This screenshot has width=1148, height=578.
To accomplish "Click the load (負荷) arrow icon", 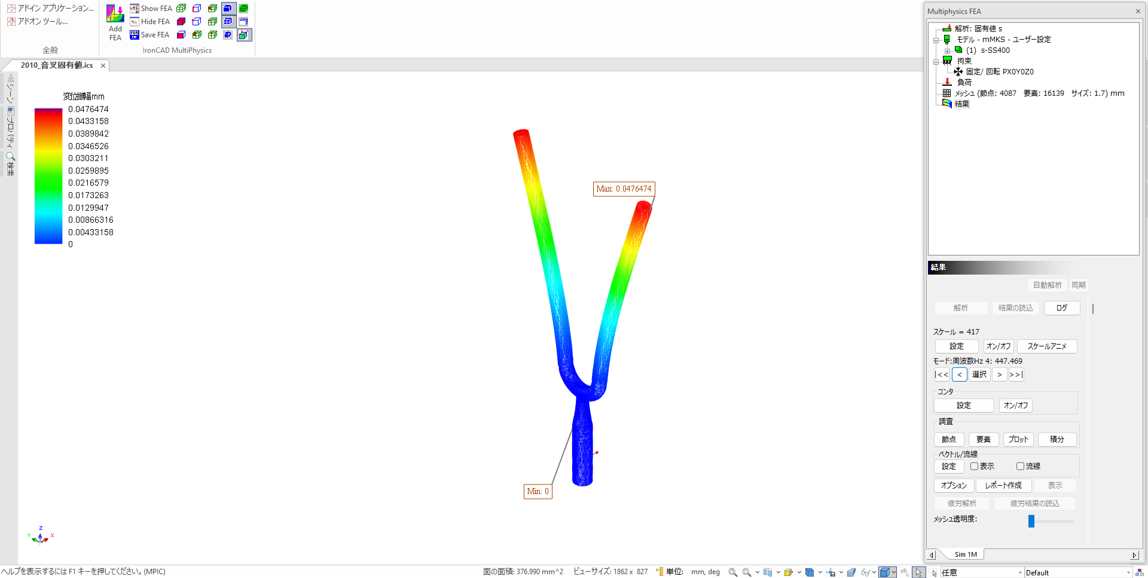I will 948,83.
